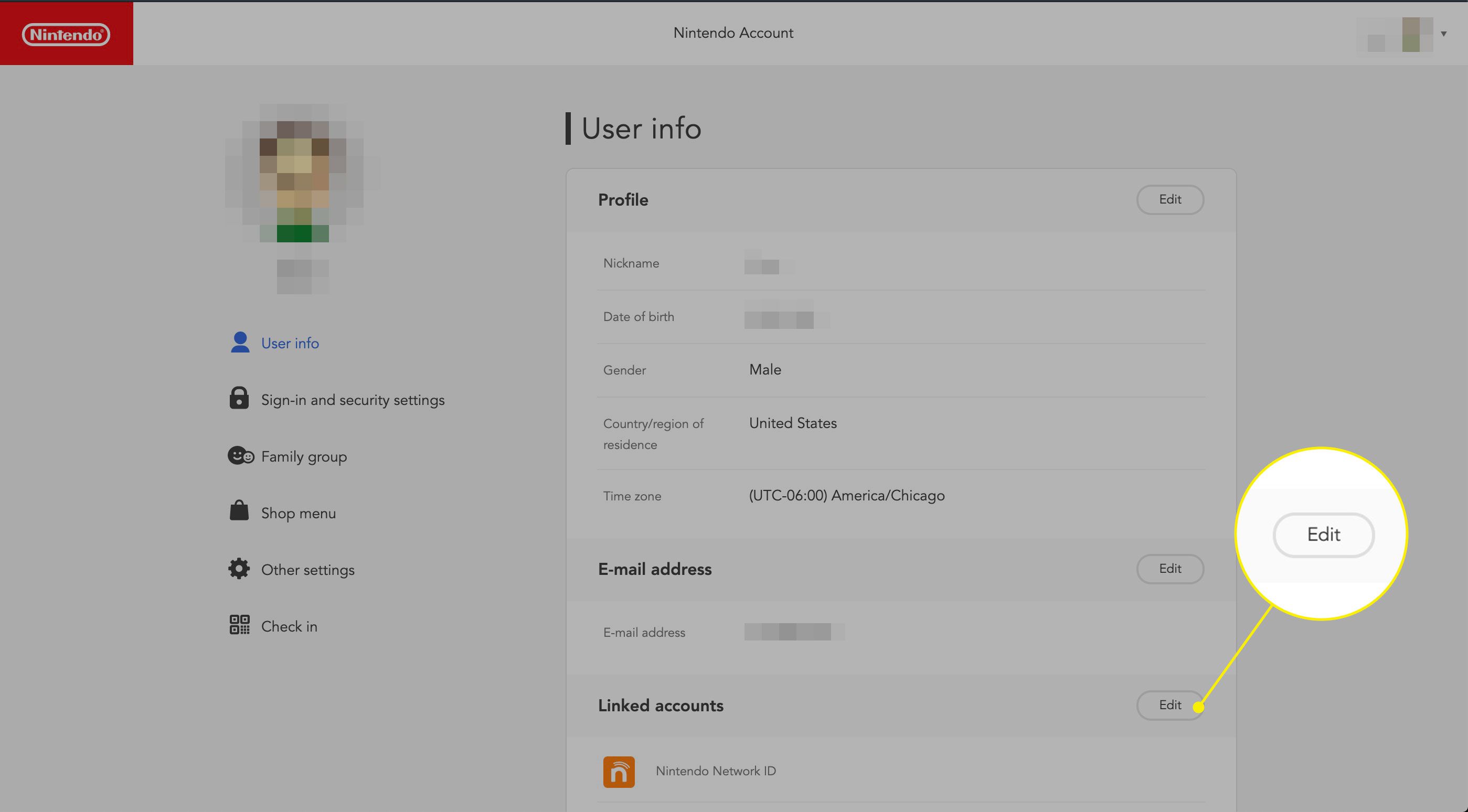Select the Nintendo Network ID text
The image size is (1468, 812).
coord(716,771)
